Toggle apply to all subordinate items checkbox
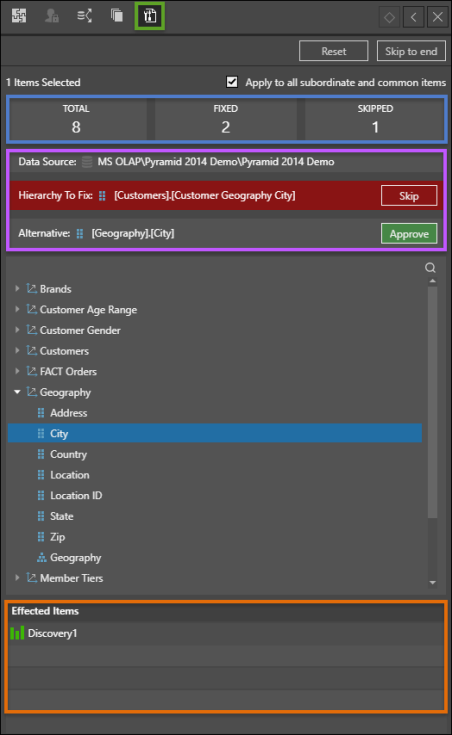452x735 pixels. (232, 82)
